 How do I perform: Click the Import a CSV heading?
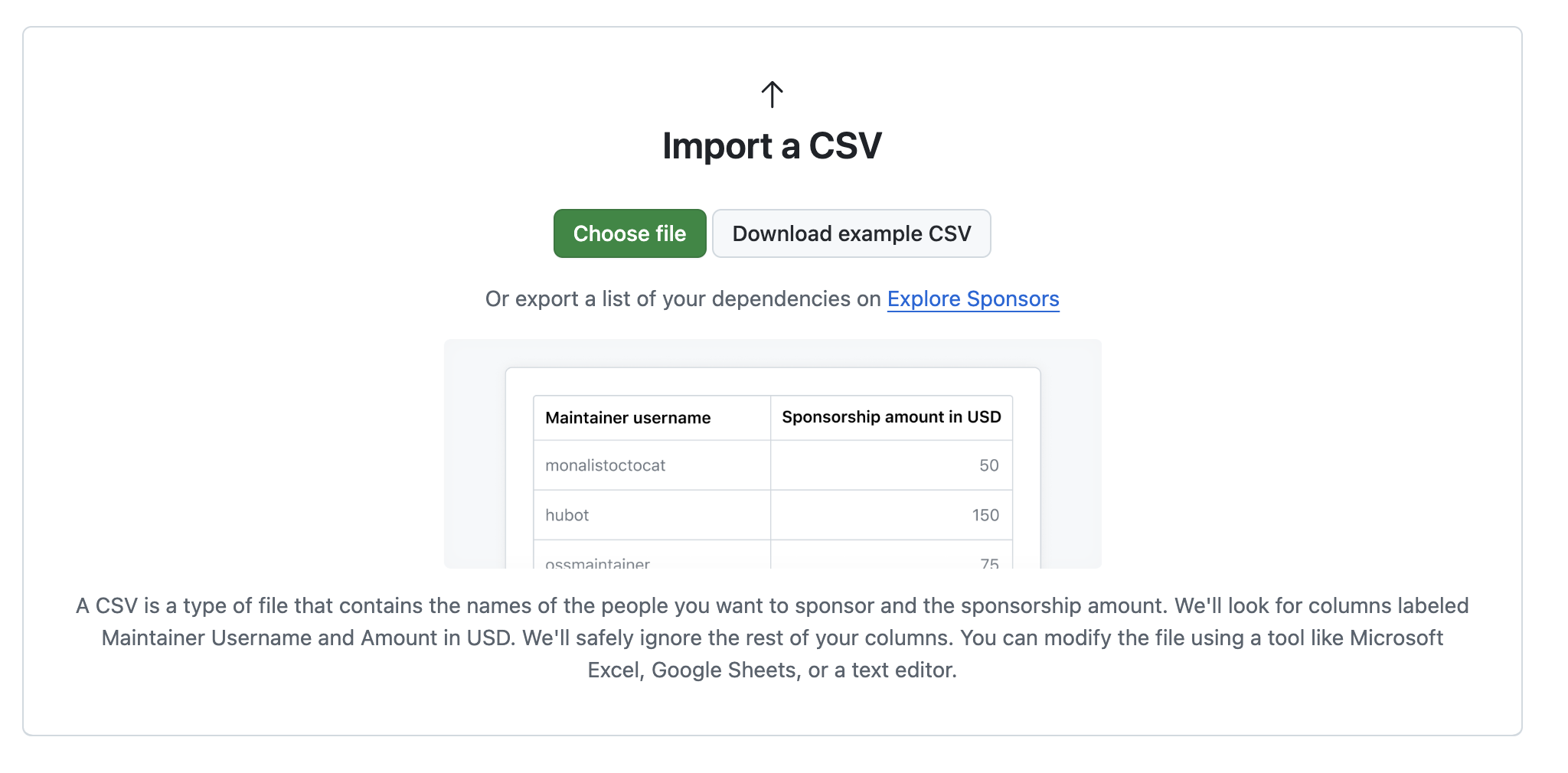tap(772, 145)
